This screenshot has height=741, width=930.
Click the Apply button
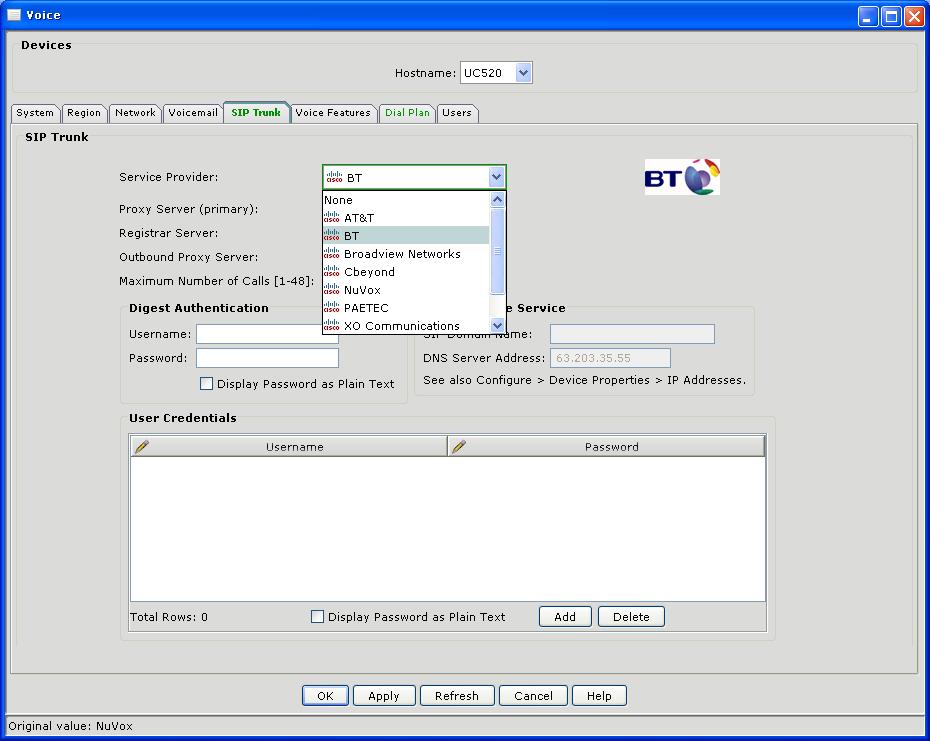coord(384,696)
